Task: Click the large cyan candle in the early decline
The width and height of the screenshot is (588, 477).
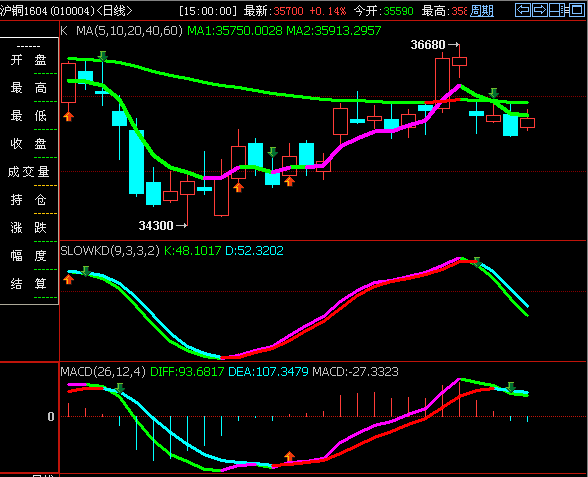Action: [136, 162]
